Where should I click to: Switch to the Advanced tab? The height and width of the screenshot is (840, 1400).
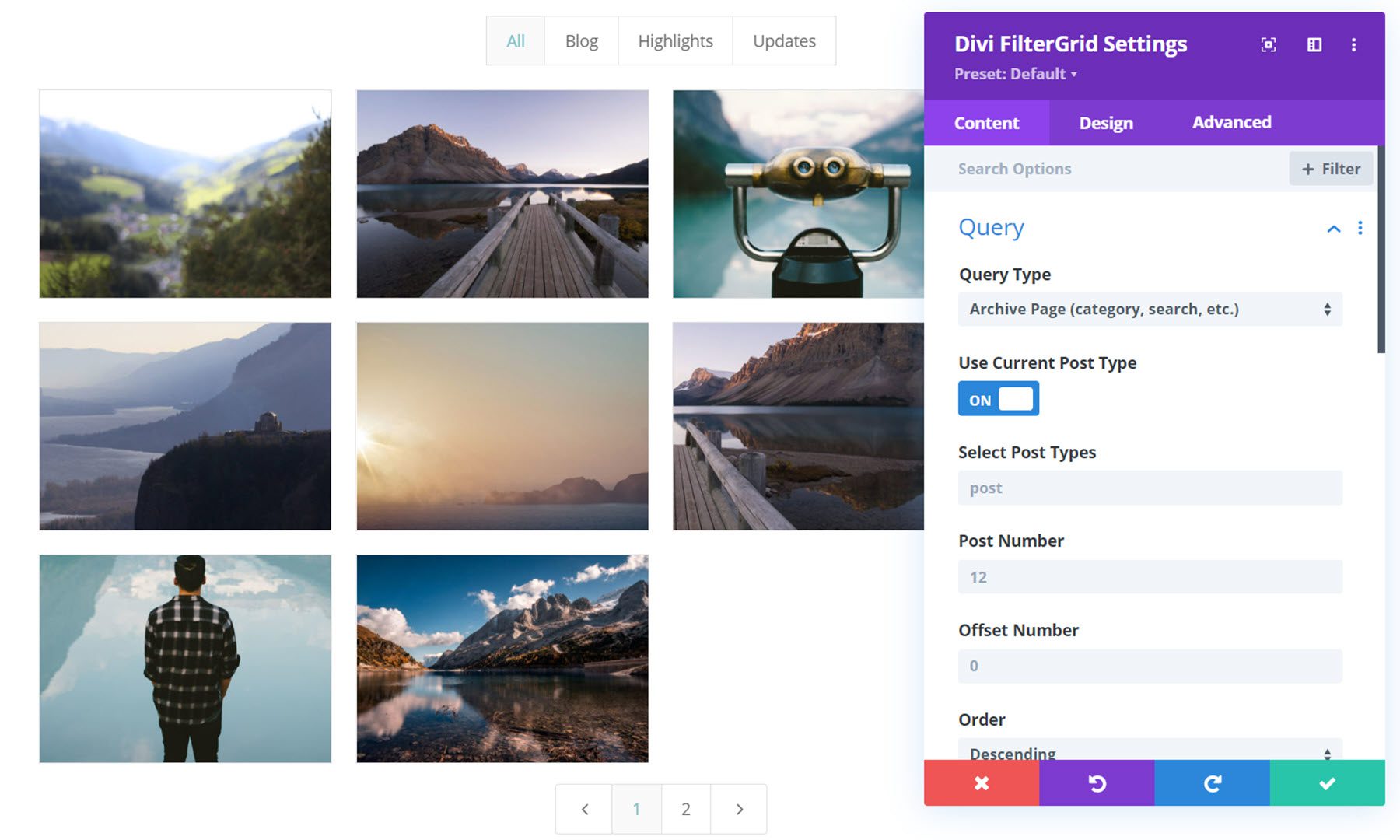point(1230,122)
